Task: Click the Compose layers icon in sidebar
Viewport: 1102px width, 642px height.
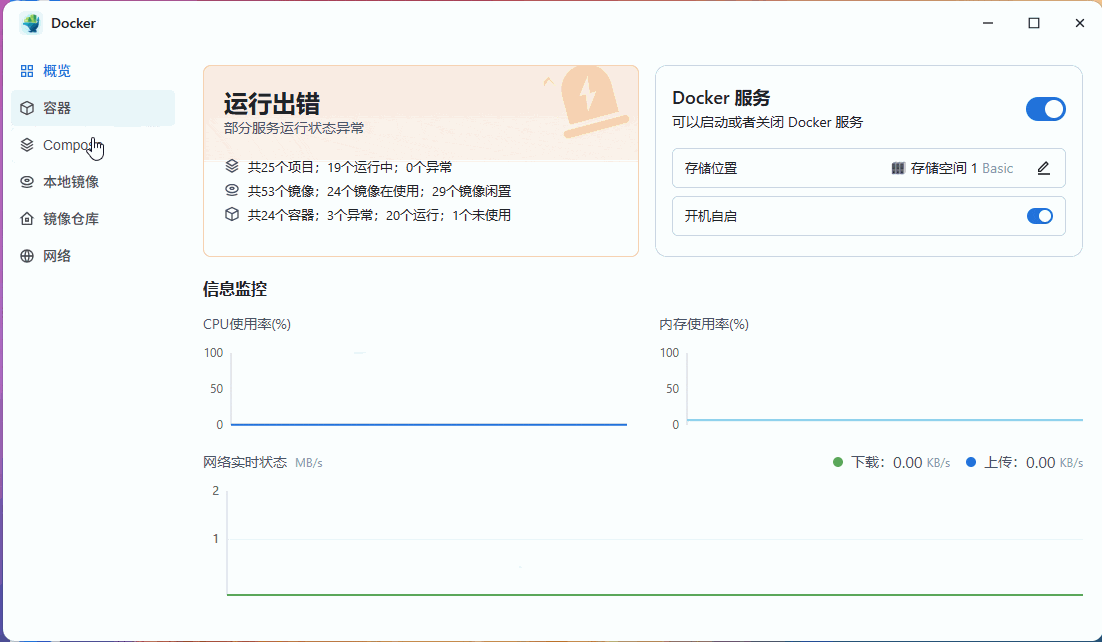Action: 27,145
